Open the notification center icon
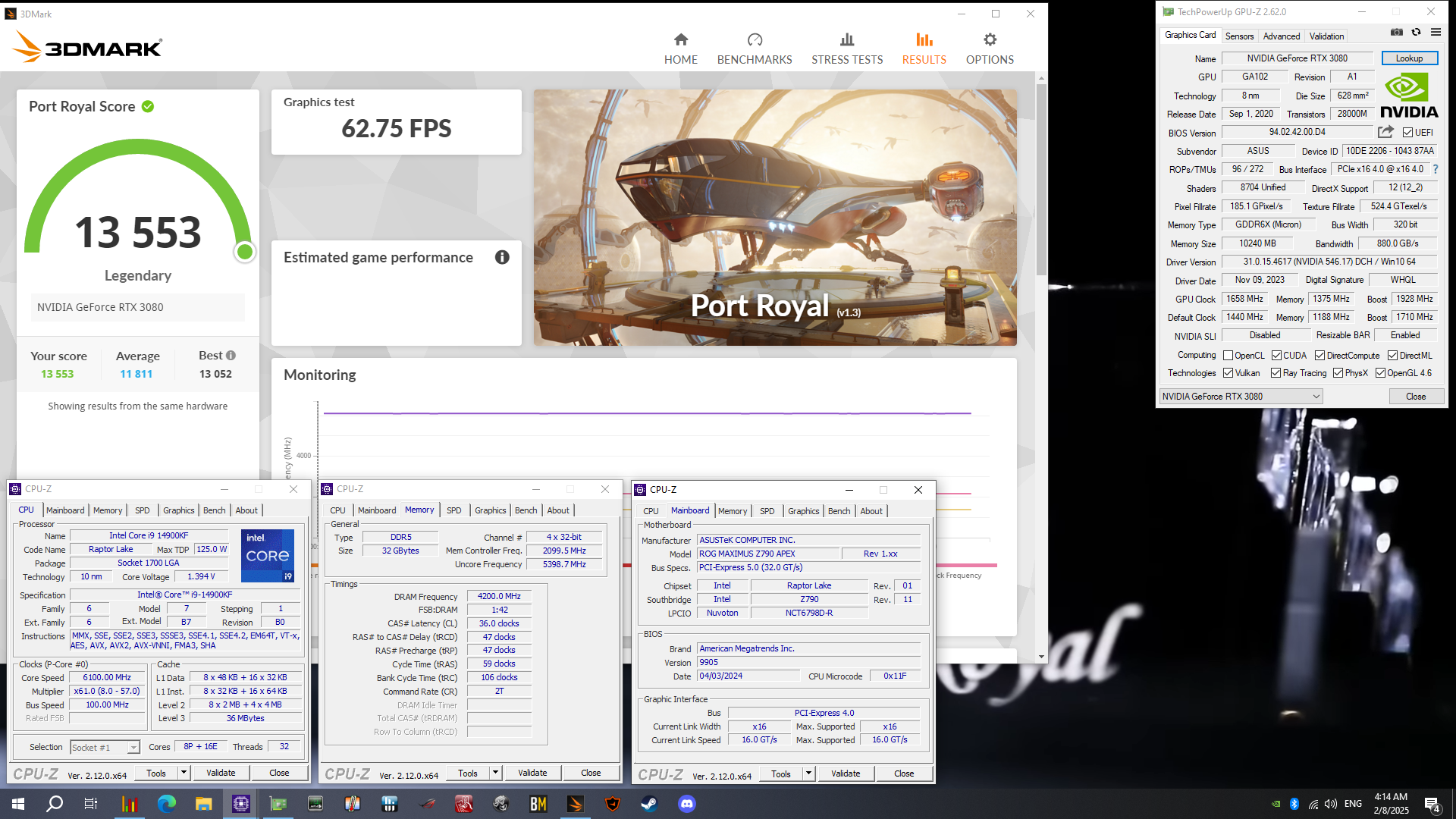Viewport: 1456px width, 819px height. pos(1432,805)
